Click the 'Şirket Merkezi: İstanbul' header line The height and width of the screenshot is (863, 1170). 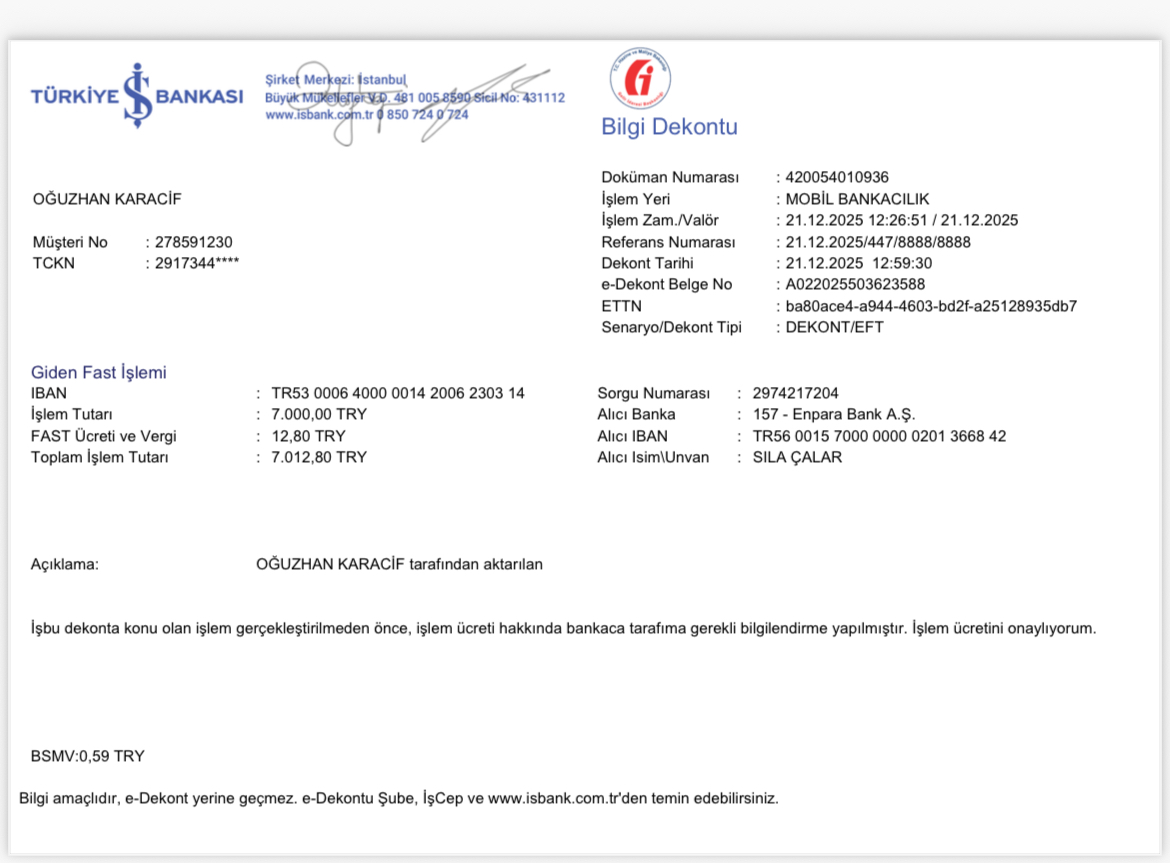[336, 80]
